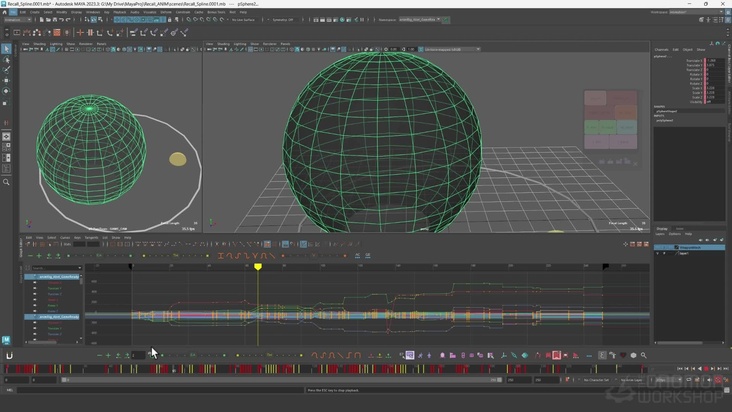This screenshot has width=732, height=412.
Task: Toggle the GE button in Graph Editor toolbar
Action: point(368,255)
